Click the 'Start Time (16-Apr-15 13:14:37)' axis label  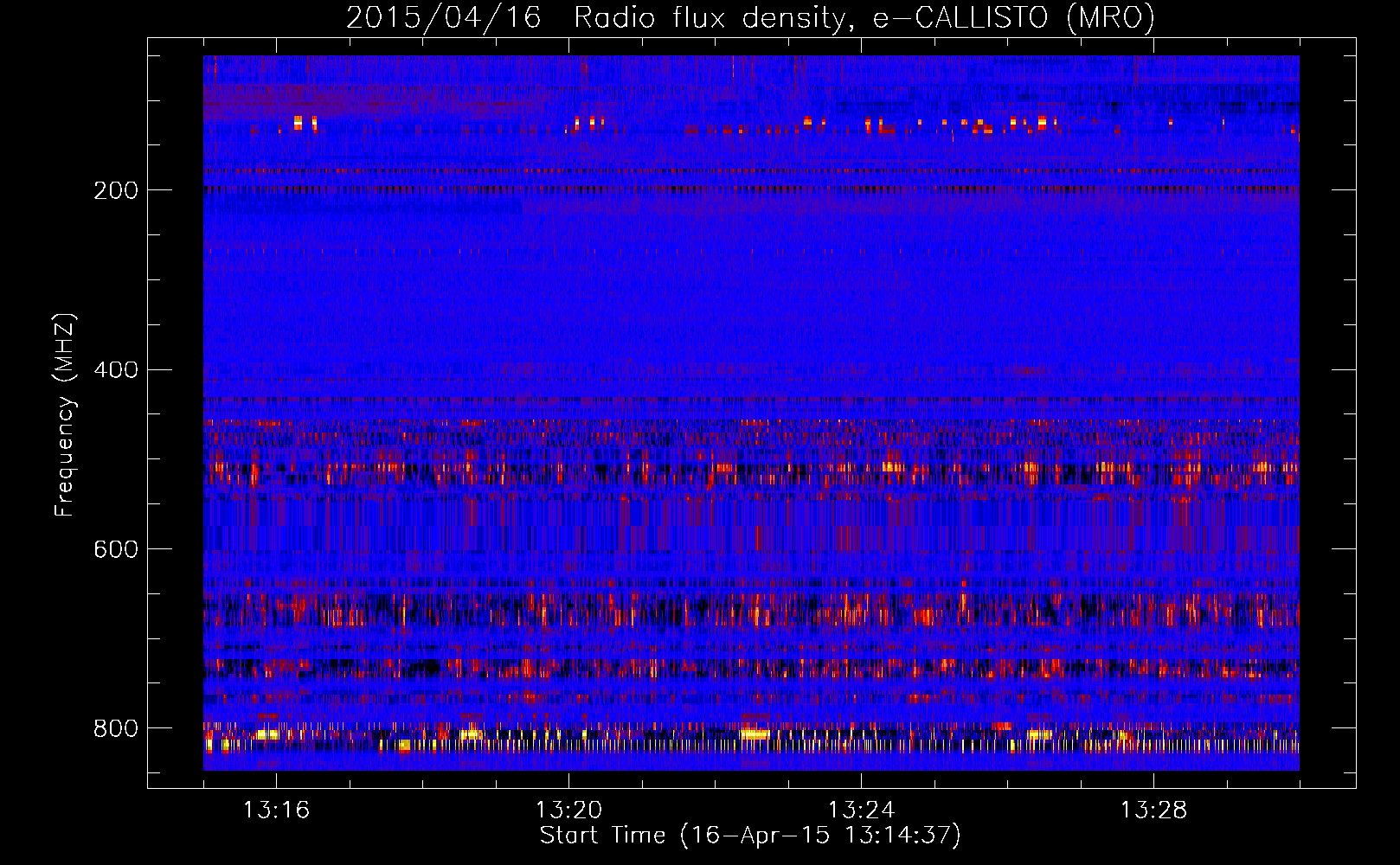pyautogui.click(x=750, y=836)
